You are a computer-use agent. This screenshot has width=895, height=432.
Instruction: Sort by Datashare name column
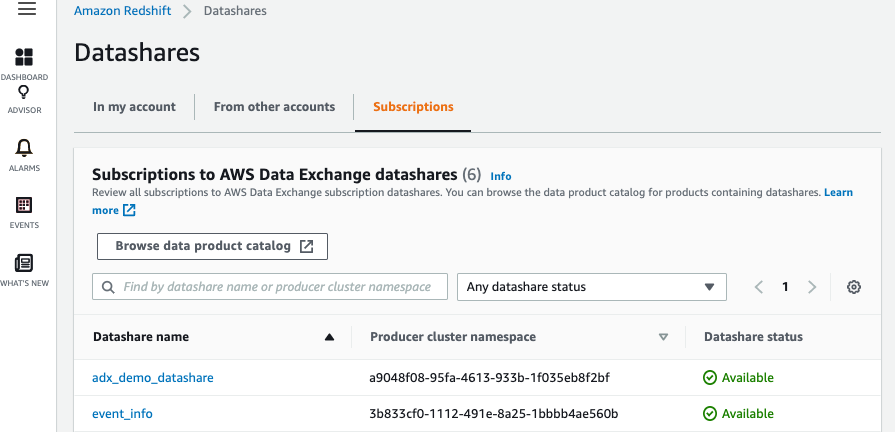coord(329,337)
